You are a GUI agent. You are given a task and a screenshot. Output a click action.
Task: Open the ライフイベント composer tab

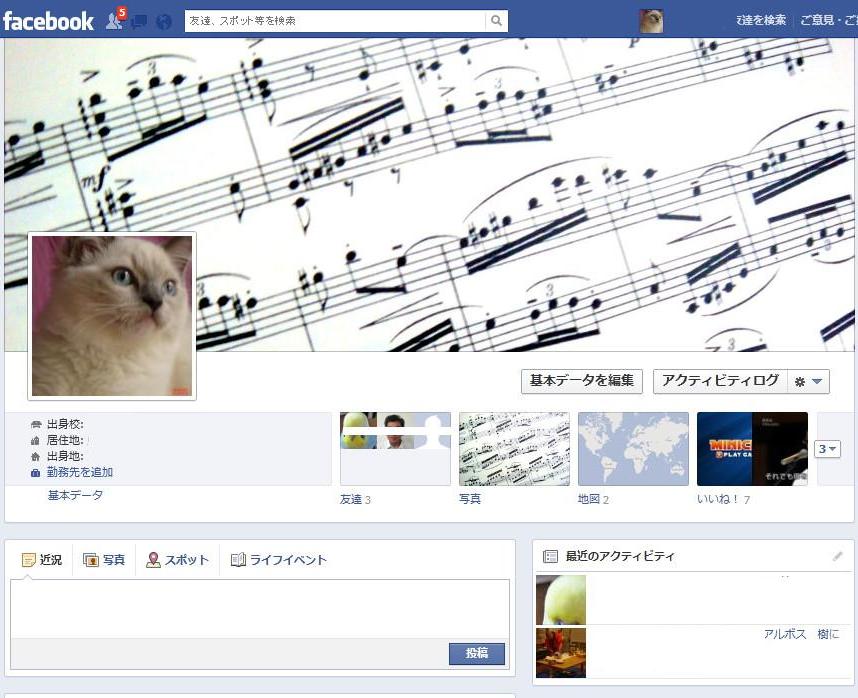[279, 560]
